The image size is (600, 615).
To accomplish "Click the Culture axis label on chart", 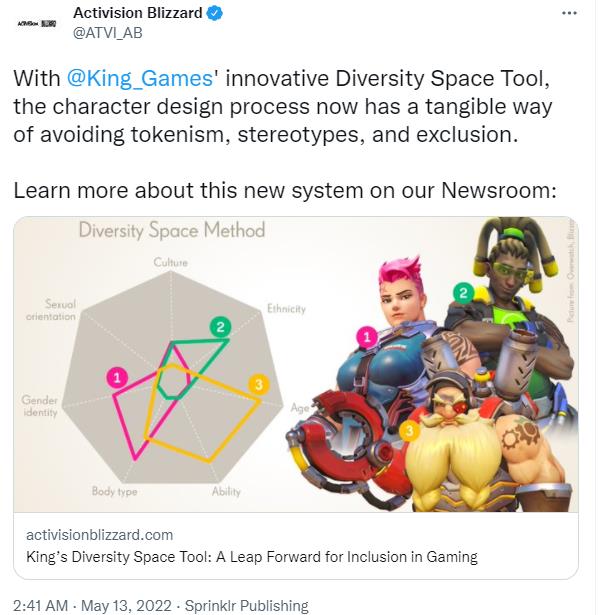I will coord(171,262).
